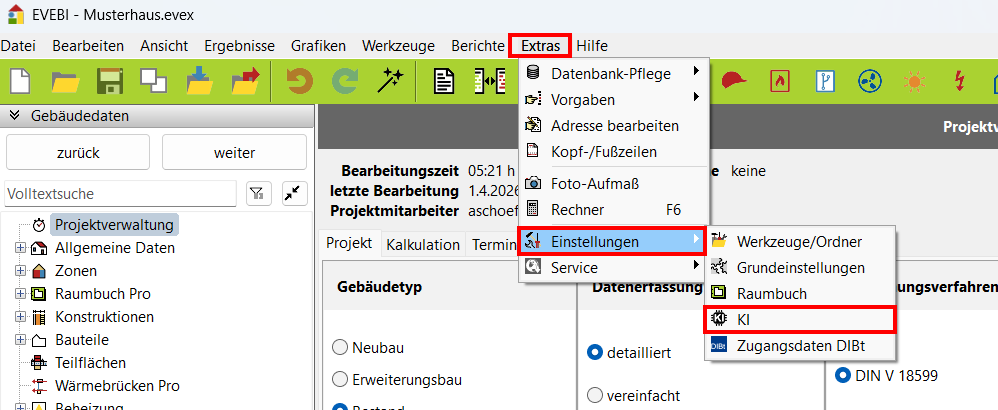
Task: Click the open-folder toolbar icon
Action: 65,80
